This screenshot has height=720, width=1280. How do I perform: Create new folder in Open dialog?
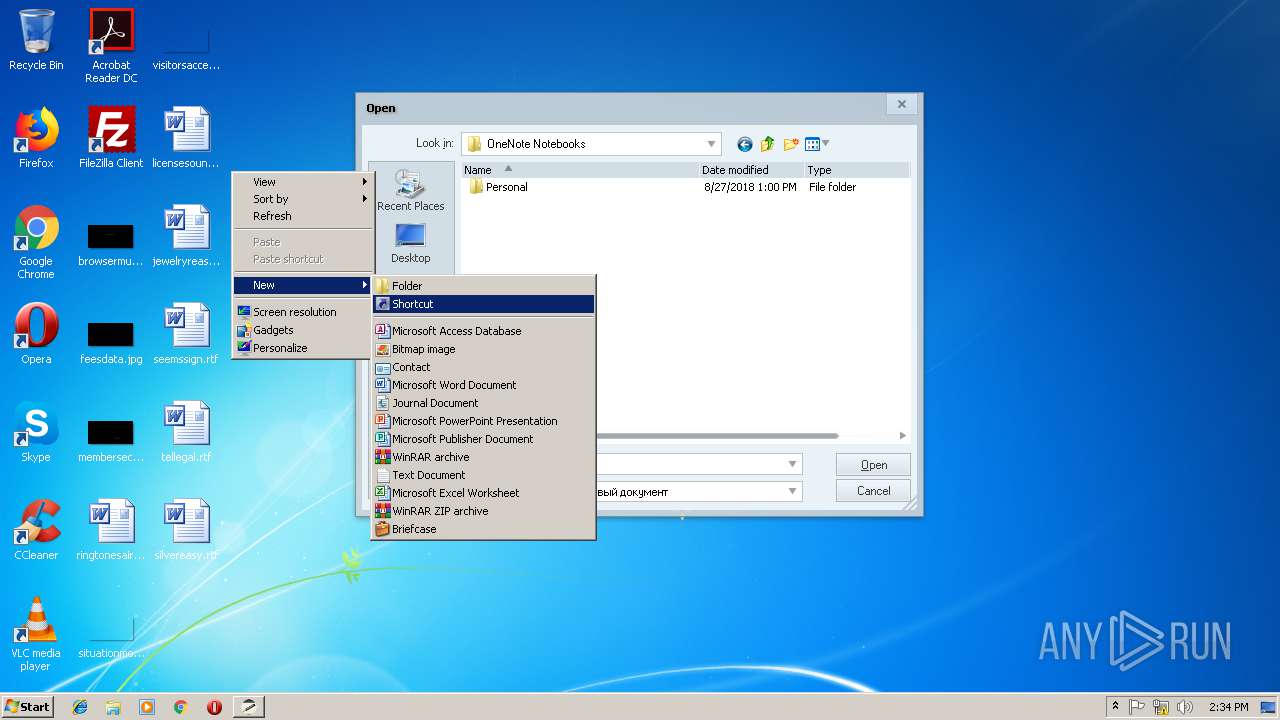tap(792, 144)
